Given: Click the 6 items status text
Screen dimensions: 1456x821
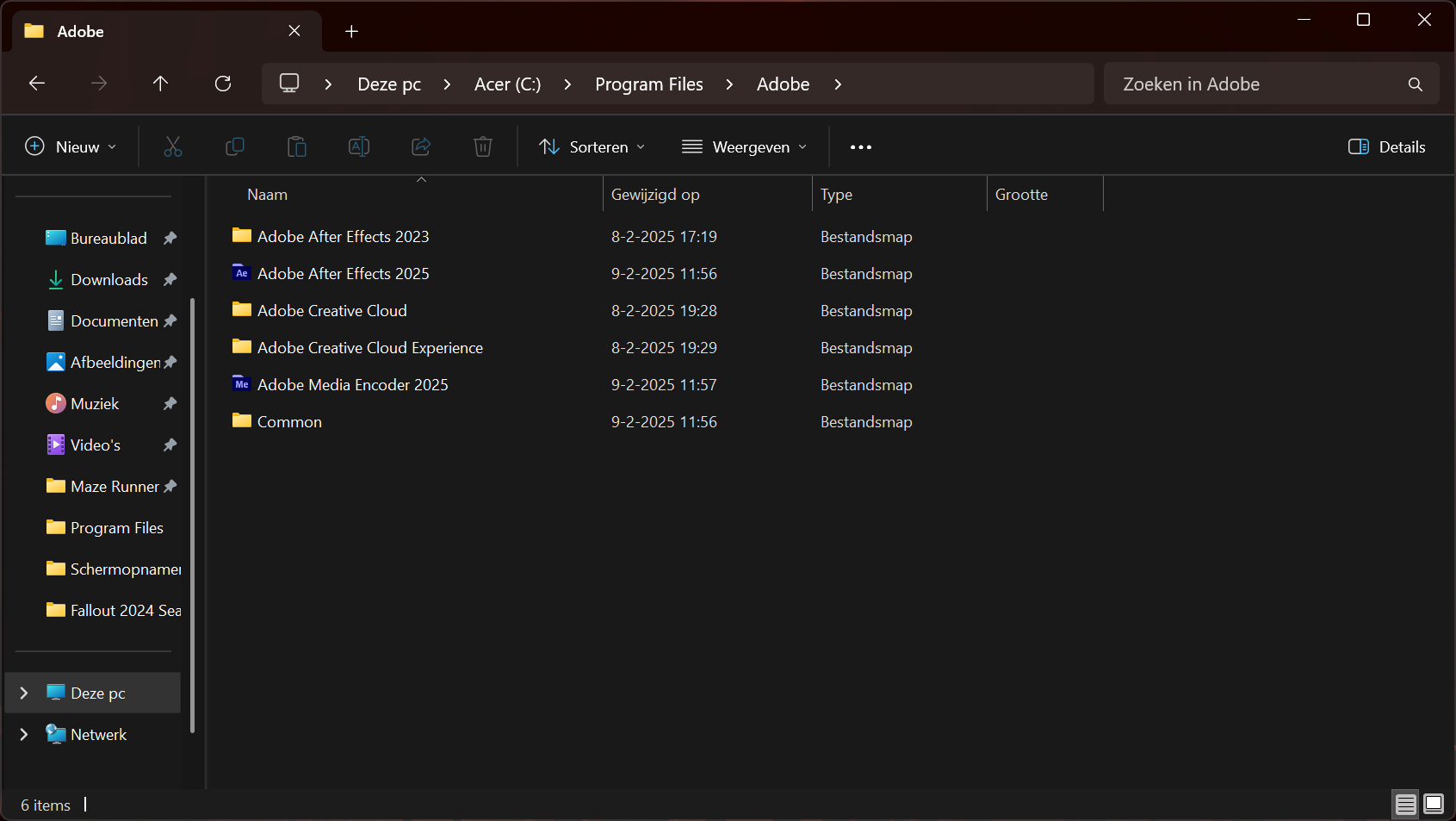Looking at the screenshot, I should click(x=46, y=805).
